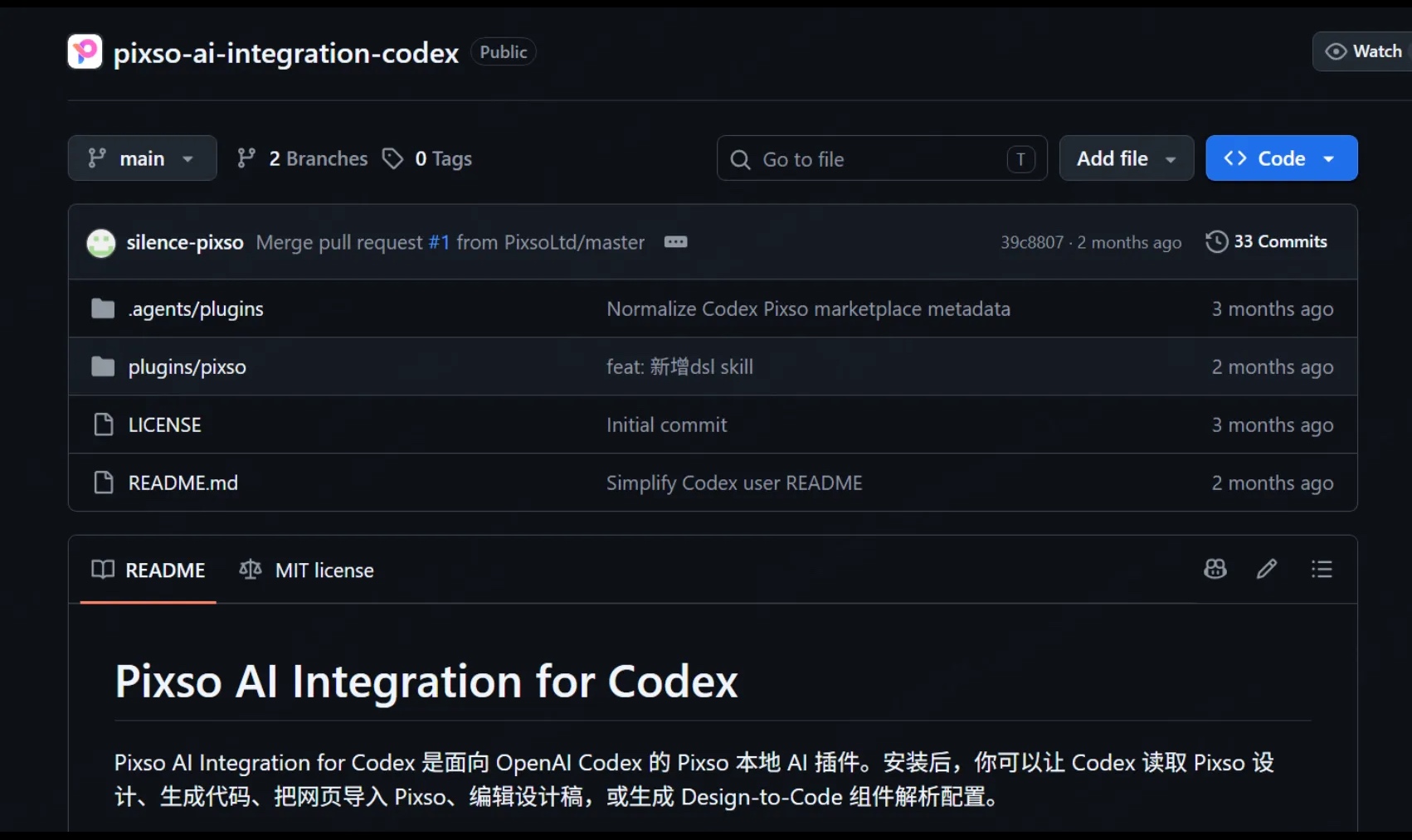This screenshot has height=840, width=1412.
Task: Expand commit message ellipsis button
Action: 676,242
